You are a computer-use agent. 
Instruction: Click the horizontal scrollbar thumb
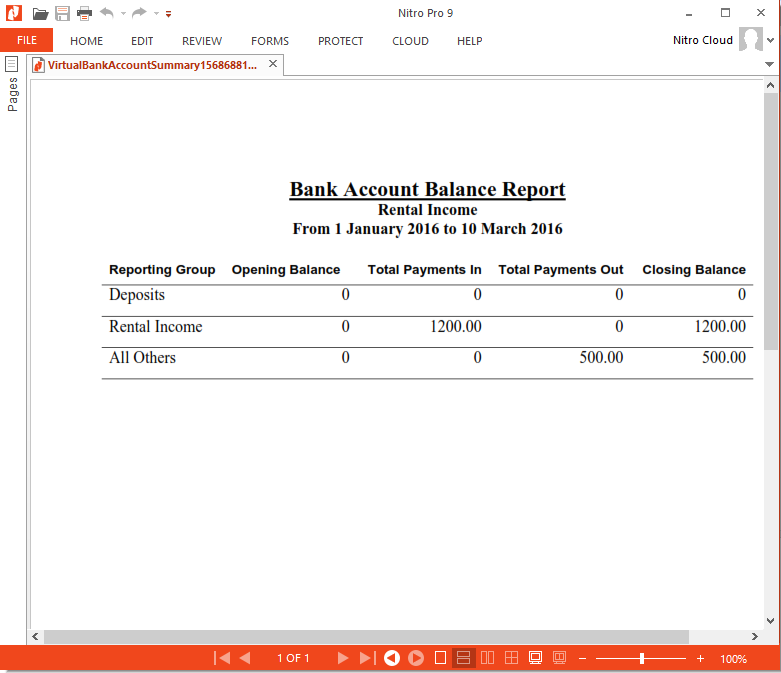tap(366, 636)
